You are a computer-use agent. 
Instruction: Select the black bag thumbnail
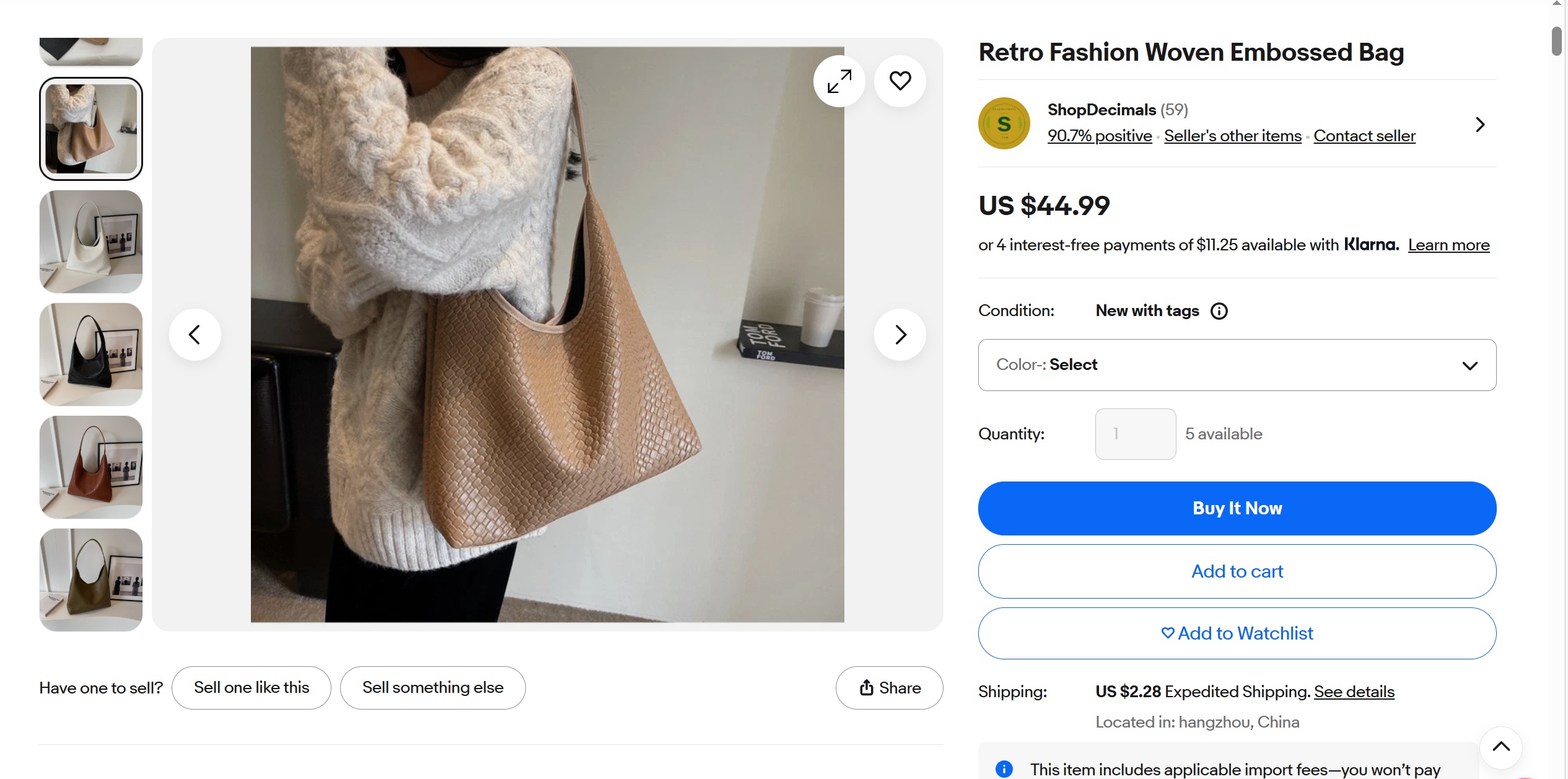[x=91, y=354]
